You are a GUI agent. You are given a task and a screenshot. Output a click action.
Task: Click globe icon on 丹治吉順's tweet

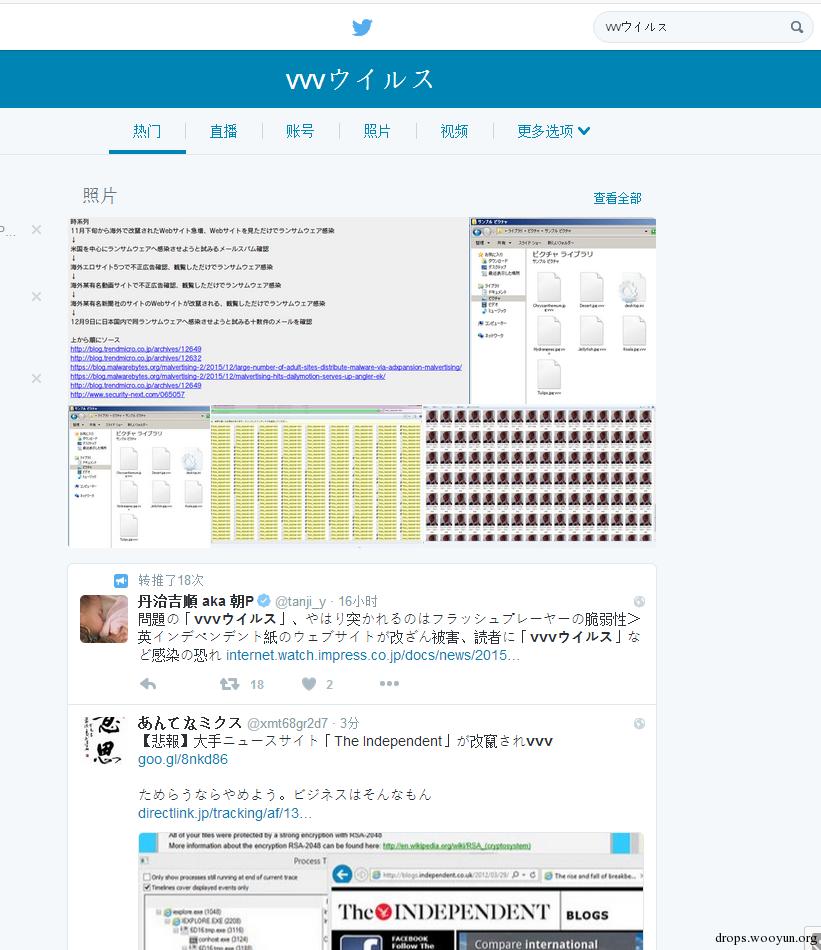(639, 602)
